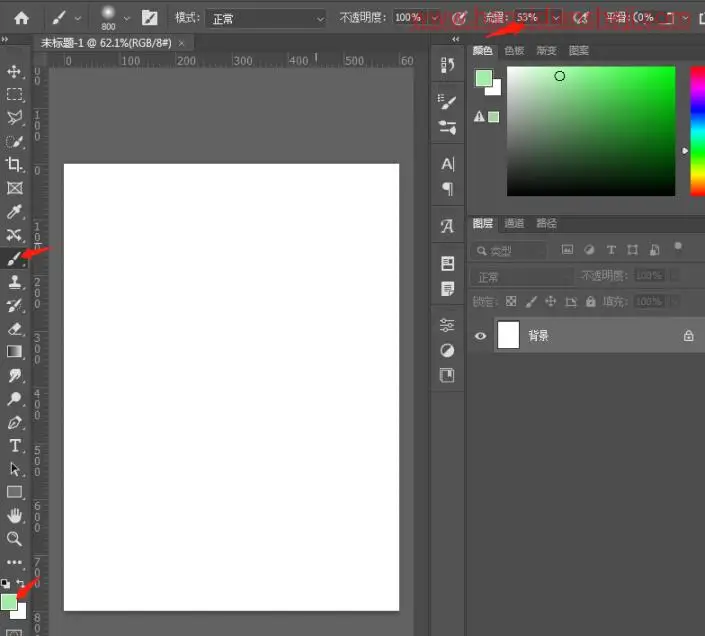Expand the flow 53% dropdown arrow
Viewport: 705px width, 636px height.
[x=556, y=18]
